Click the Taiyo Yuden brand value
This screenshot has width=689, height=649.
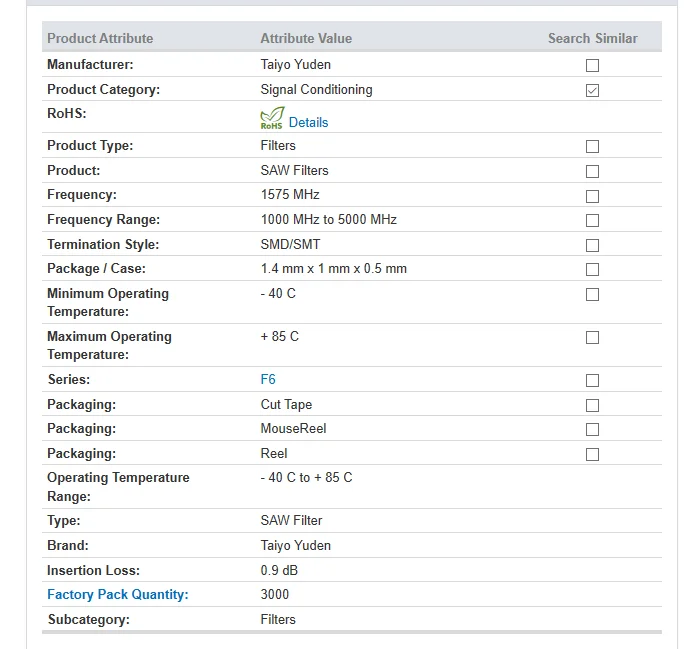click(295, 546)
